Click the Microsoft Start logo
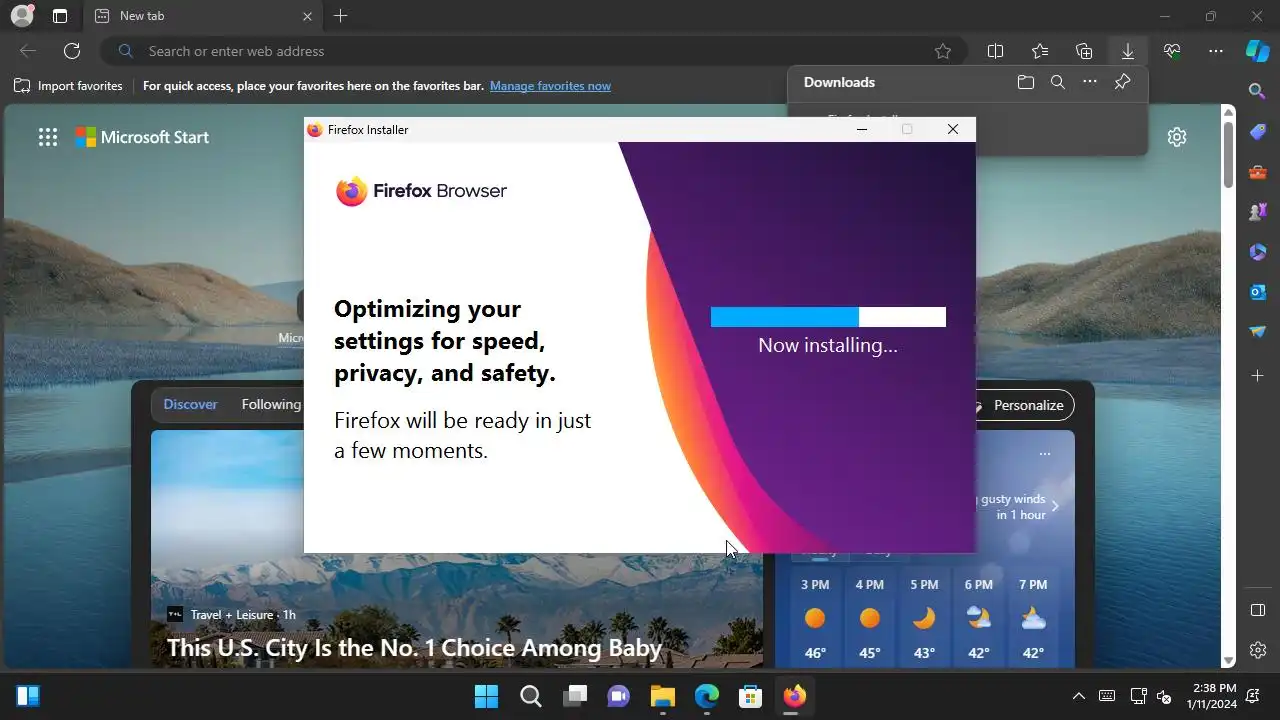 coord(142,137)
